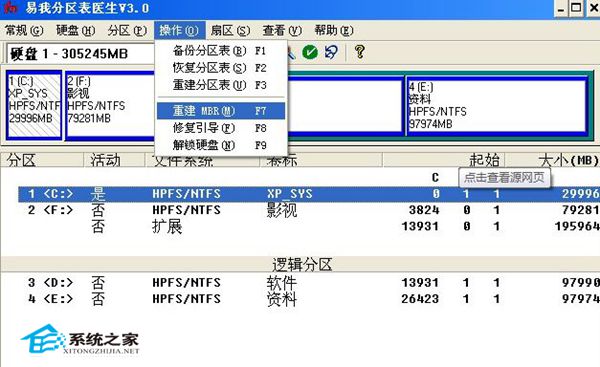Choose 恢复分区表(S) F2 menu entry
Screen dimensions: 600x367
click(221, 68)
